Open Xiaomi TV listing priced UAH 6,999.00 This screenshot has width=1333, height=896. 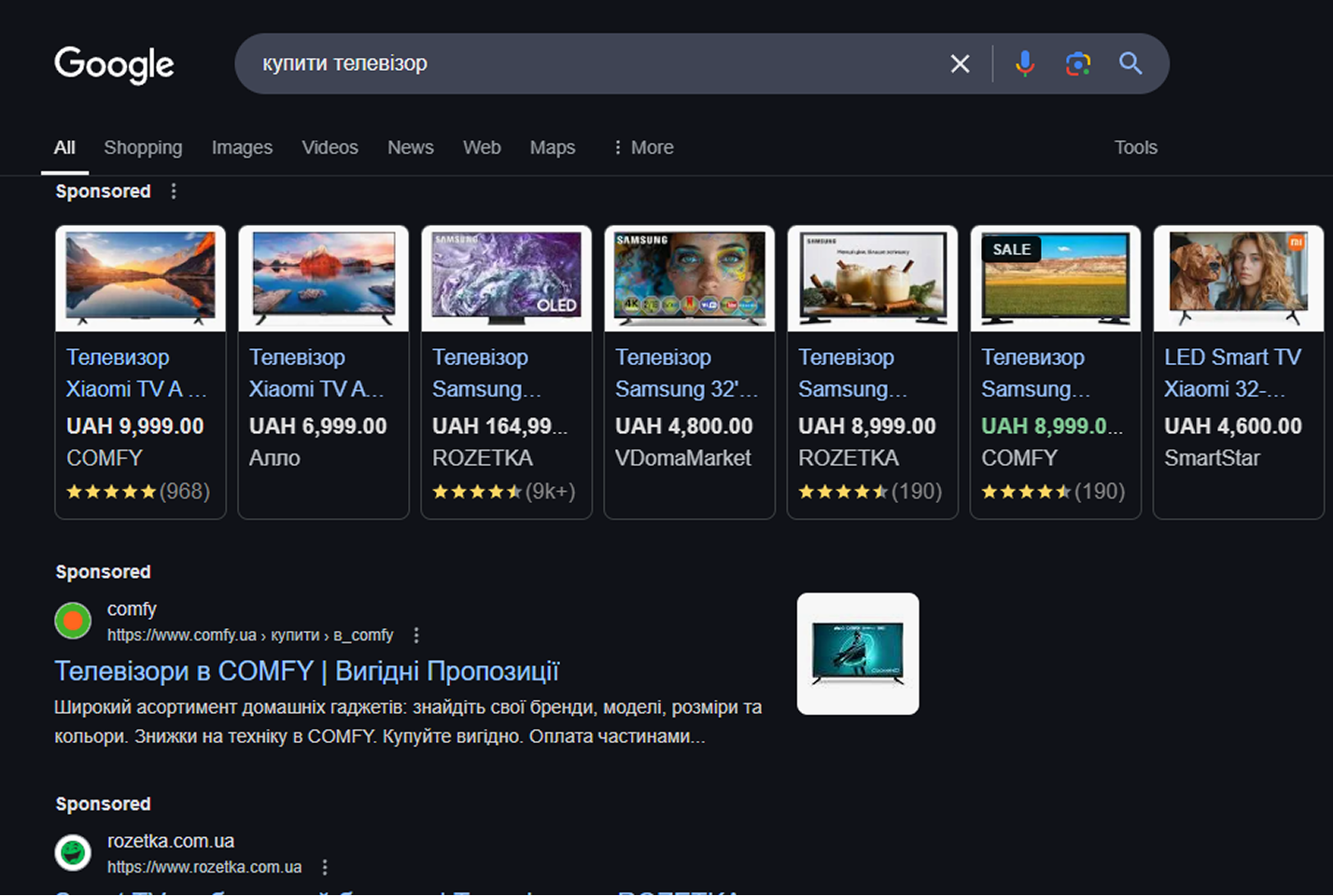[x=317, y=373]
